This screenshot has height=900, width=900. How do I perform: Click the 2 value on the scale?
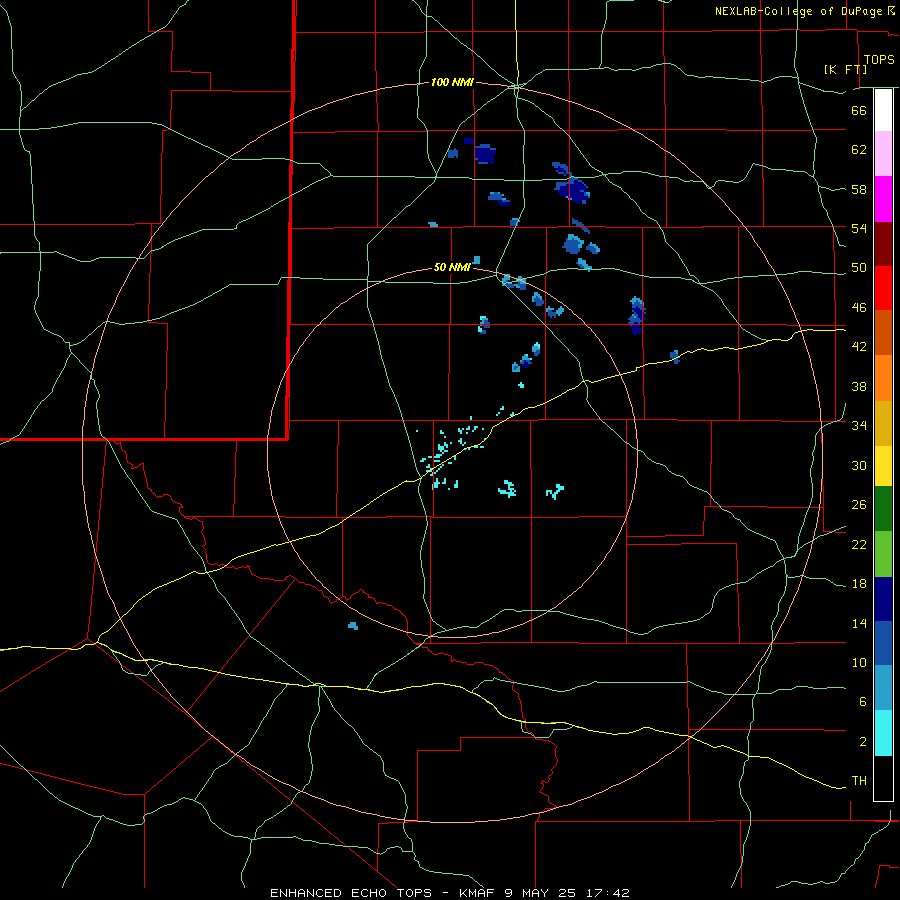click(x=862, y=741)
